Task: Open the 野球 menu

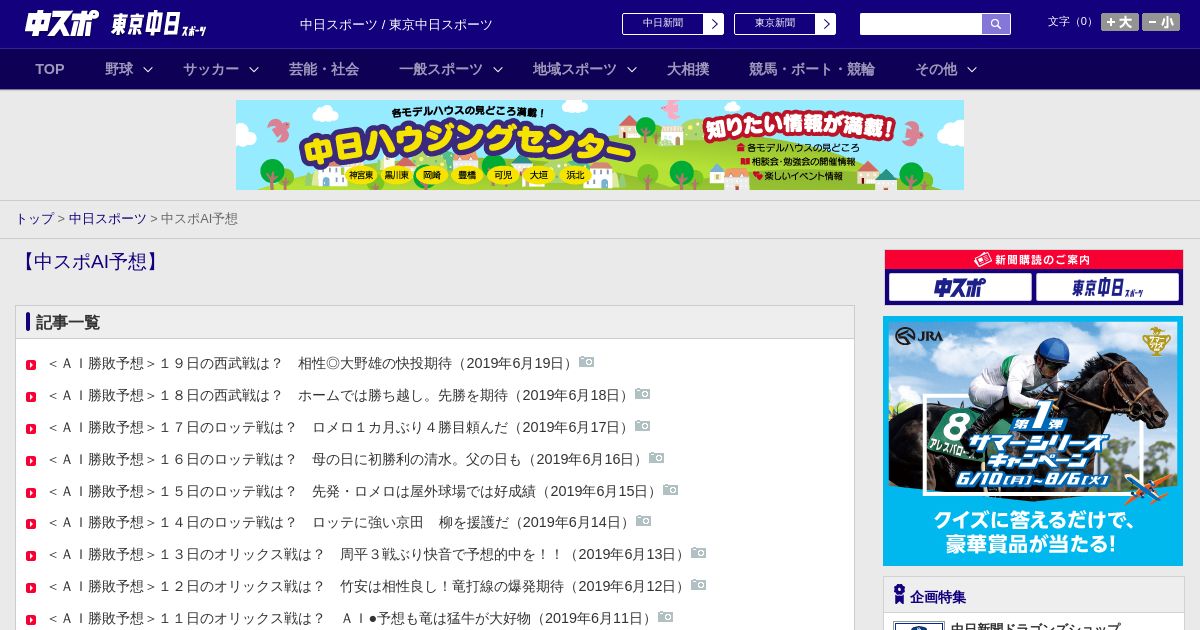Action: pos(119,69)
